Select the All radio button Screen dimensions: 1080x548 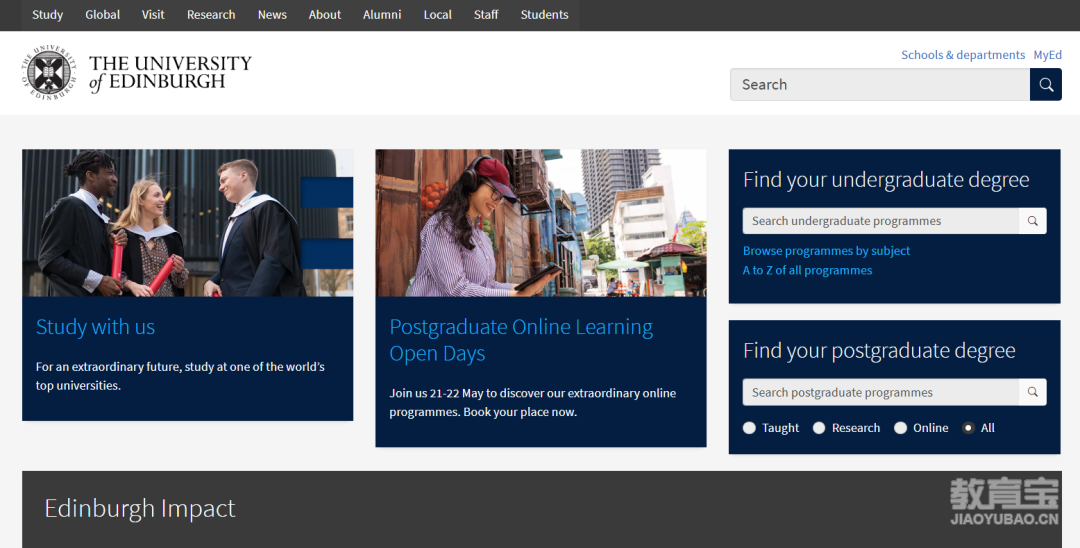click(968, 428)
